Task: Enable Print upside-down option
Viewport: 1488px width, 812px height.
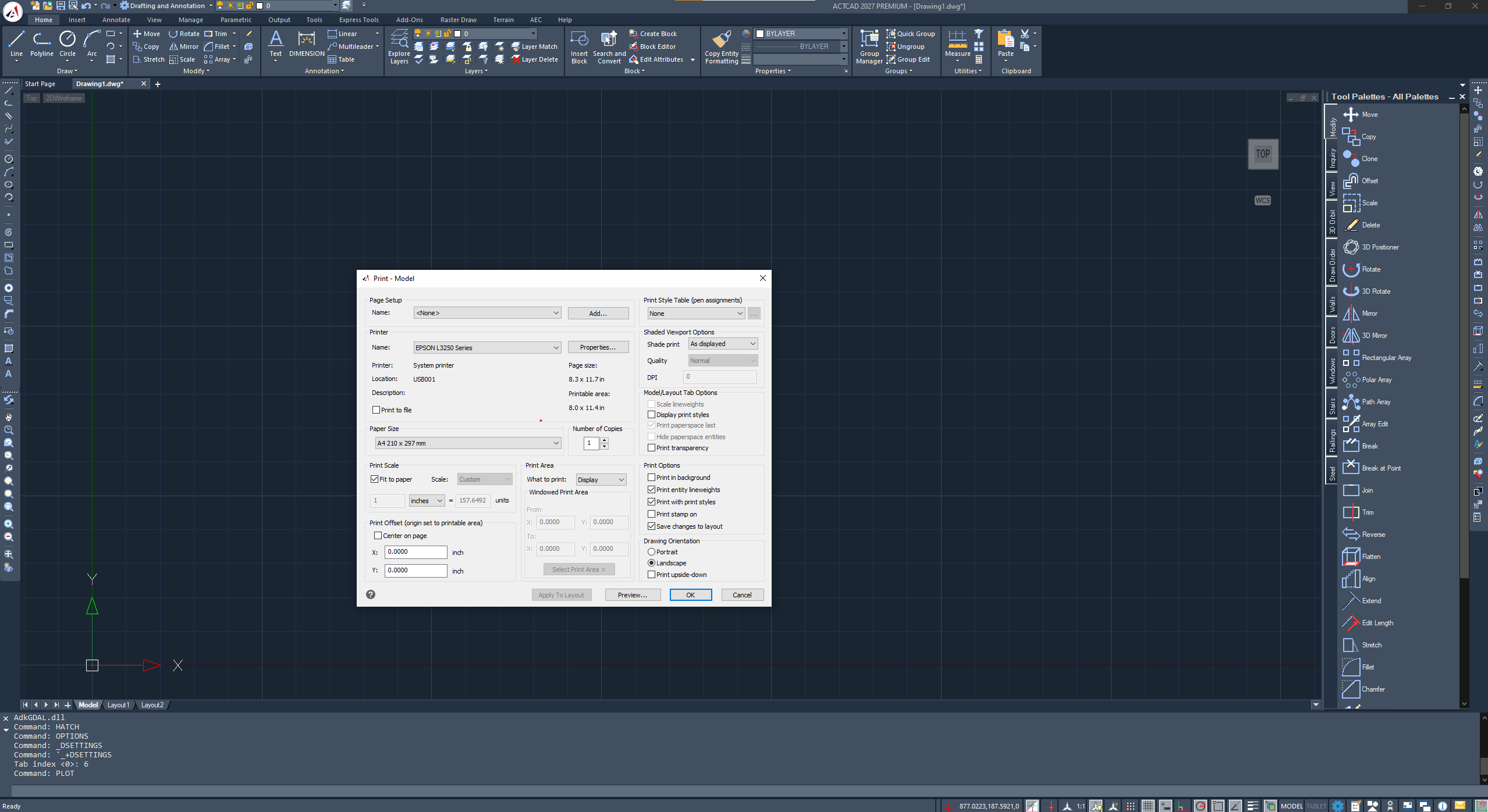Action: 652,575
